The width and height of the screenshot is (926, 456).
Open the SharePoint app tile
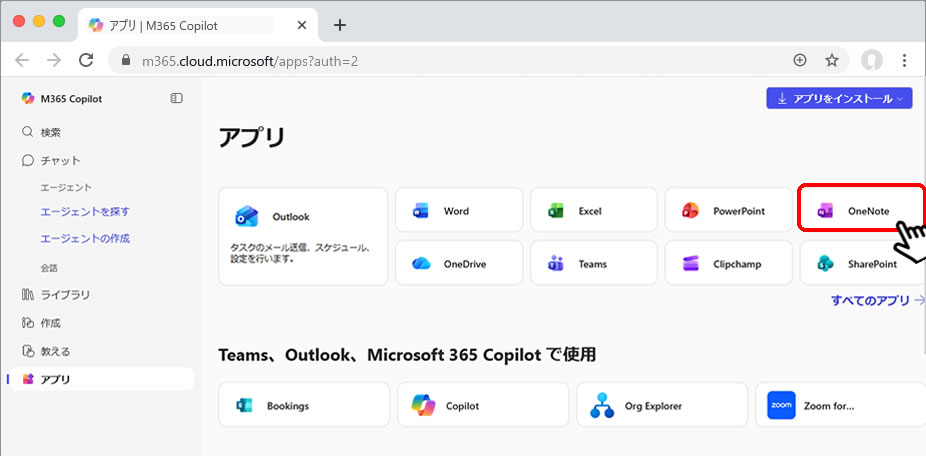(x=860, y=264)
